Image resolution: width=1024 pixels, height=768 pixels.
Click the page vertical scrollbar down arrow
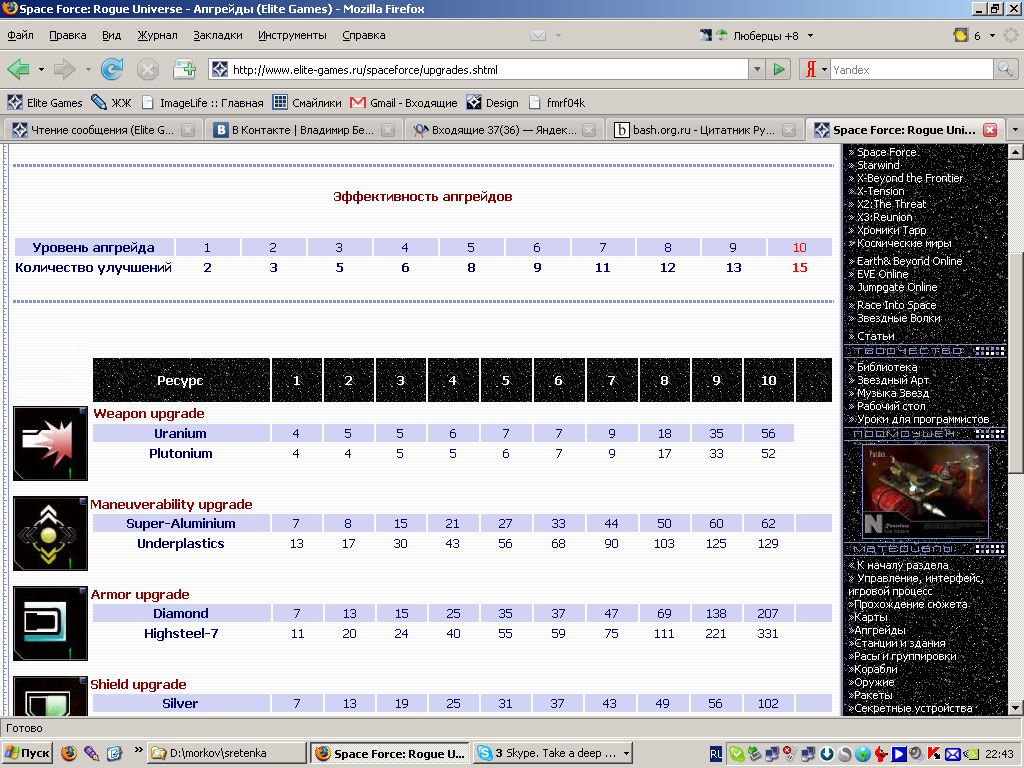pos(1015,707)
